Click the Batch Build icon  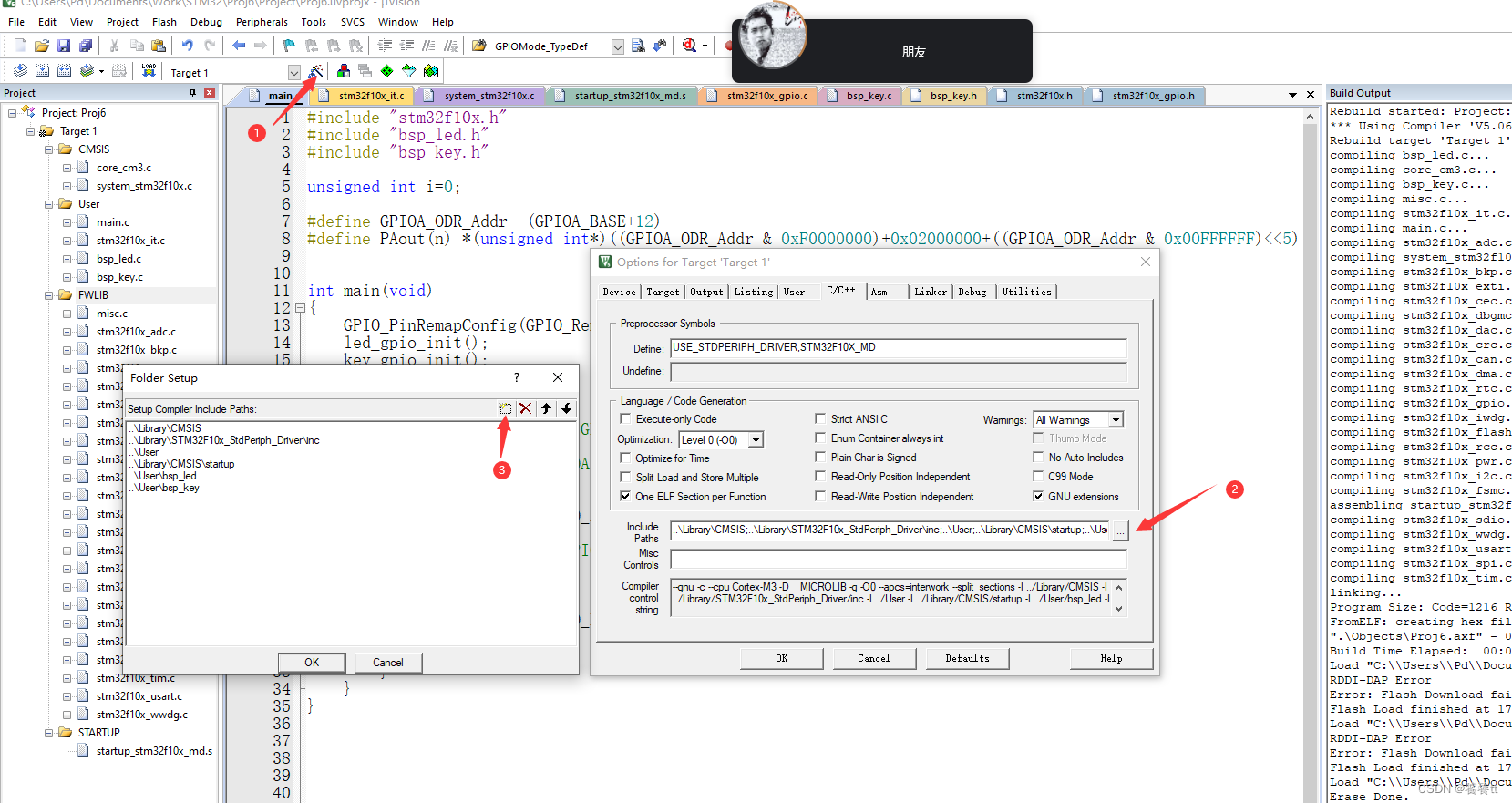click(x=87, y=71)
